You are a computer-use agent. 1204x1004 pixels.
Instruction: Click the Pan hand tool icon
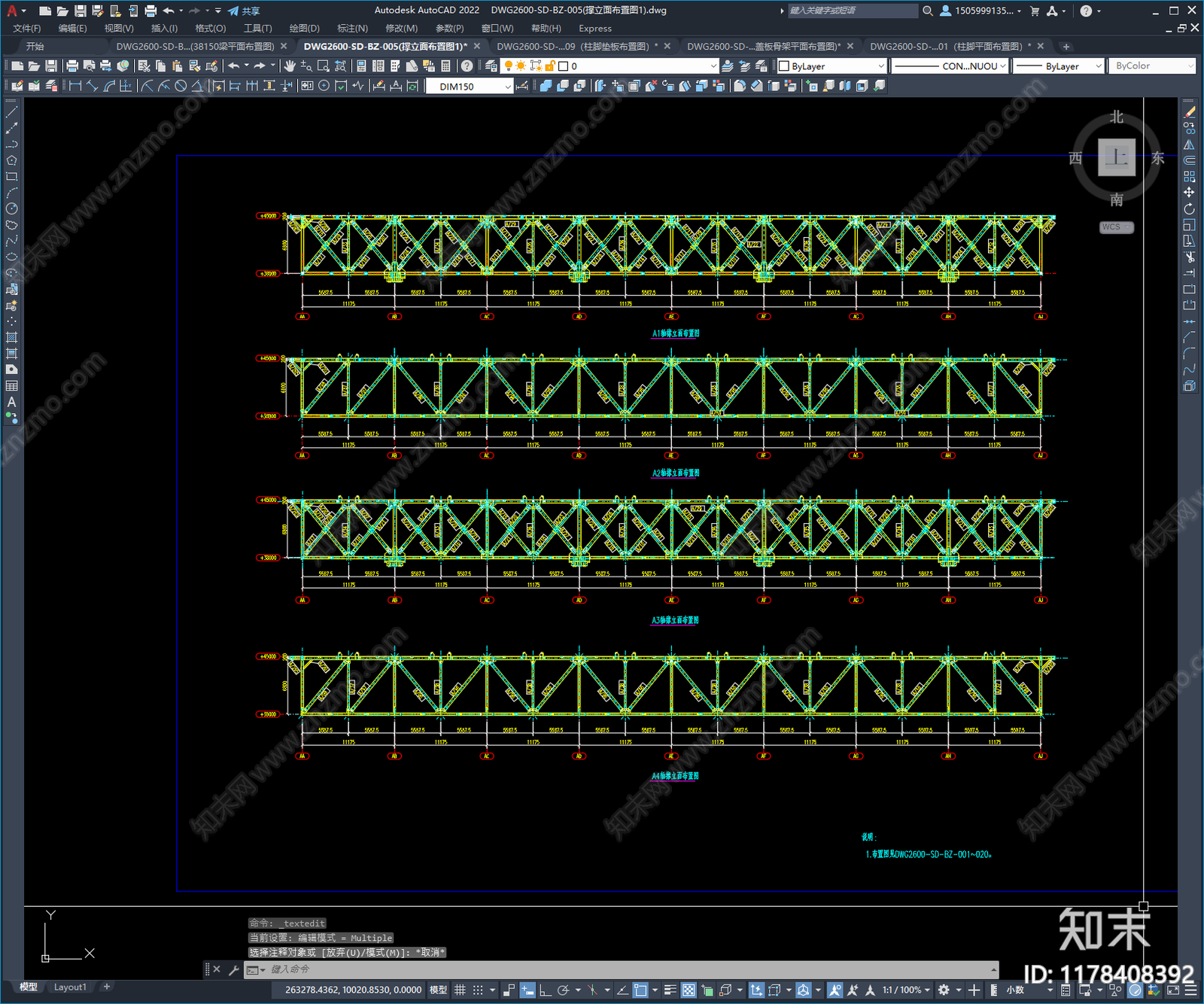point(290,66)
